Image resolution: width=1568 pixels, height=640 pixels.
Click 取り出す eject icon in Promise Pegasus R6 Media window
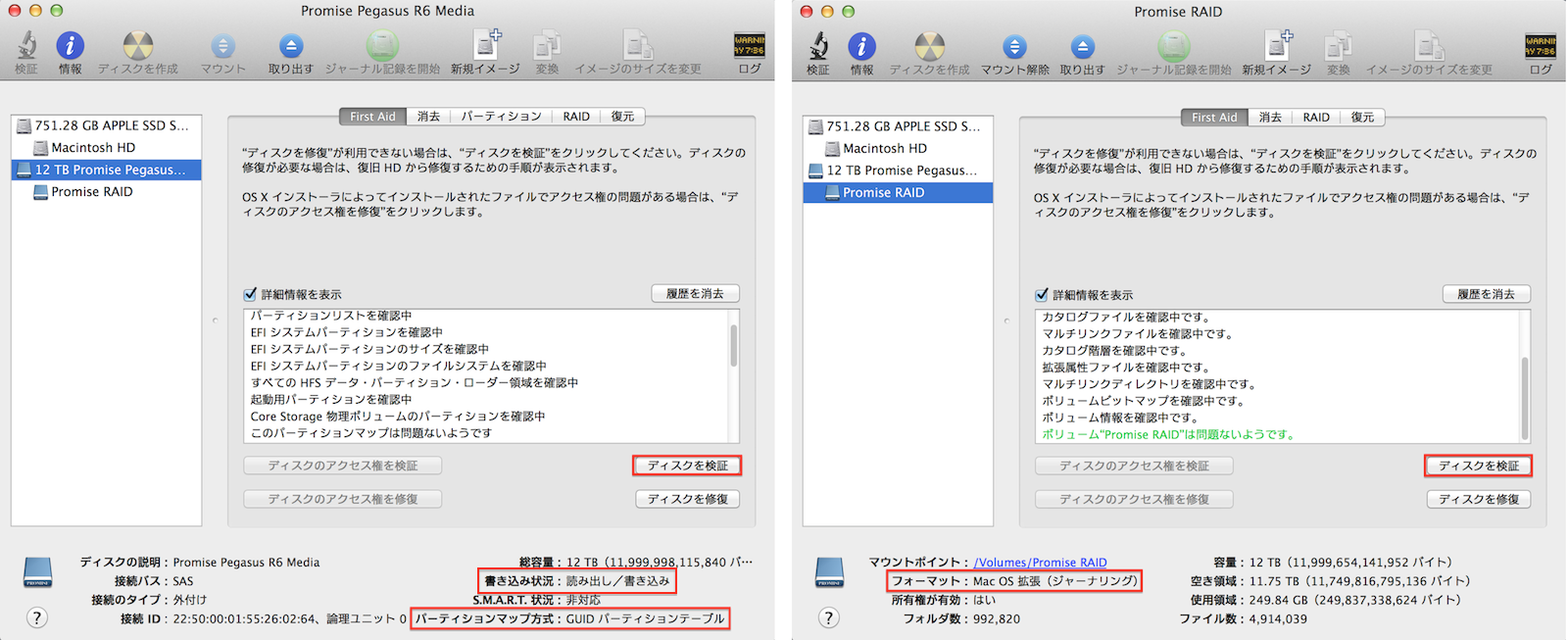[291, 46]
